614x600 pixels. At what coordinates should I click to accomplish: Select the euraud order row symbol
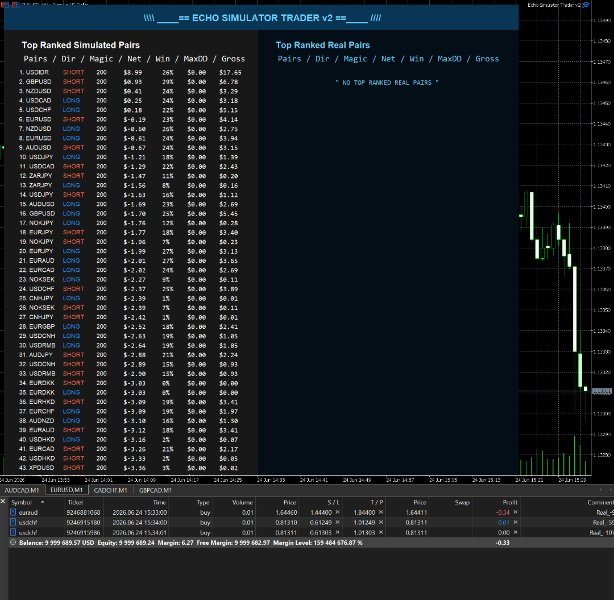[x=28, y=512]
